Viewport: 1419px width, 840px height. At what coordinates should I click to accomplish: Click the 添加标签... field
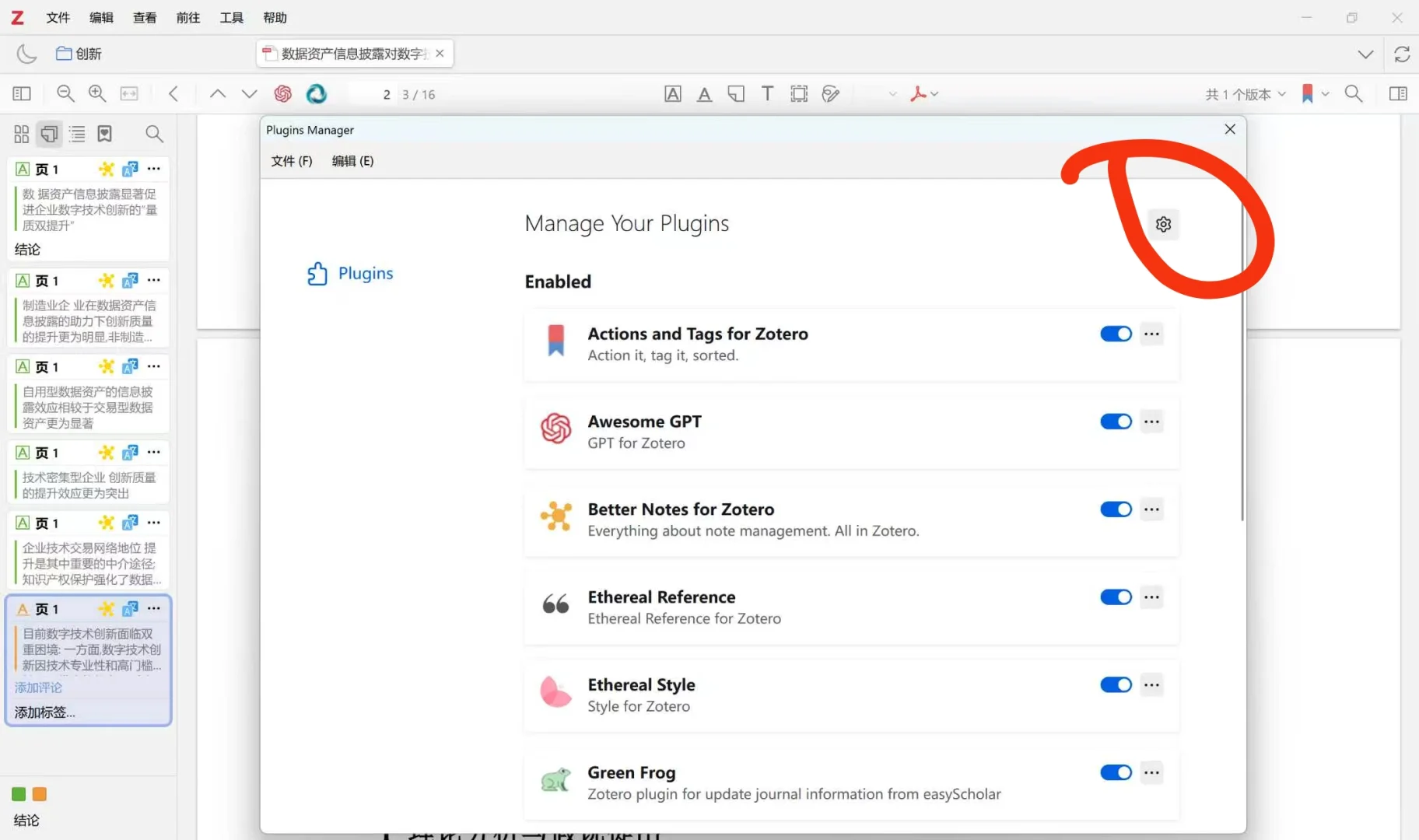click(45, 712)
